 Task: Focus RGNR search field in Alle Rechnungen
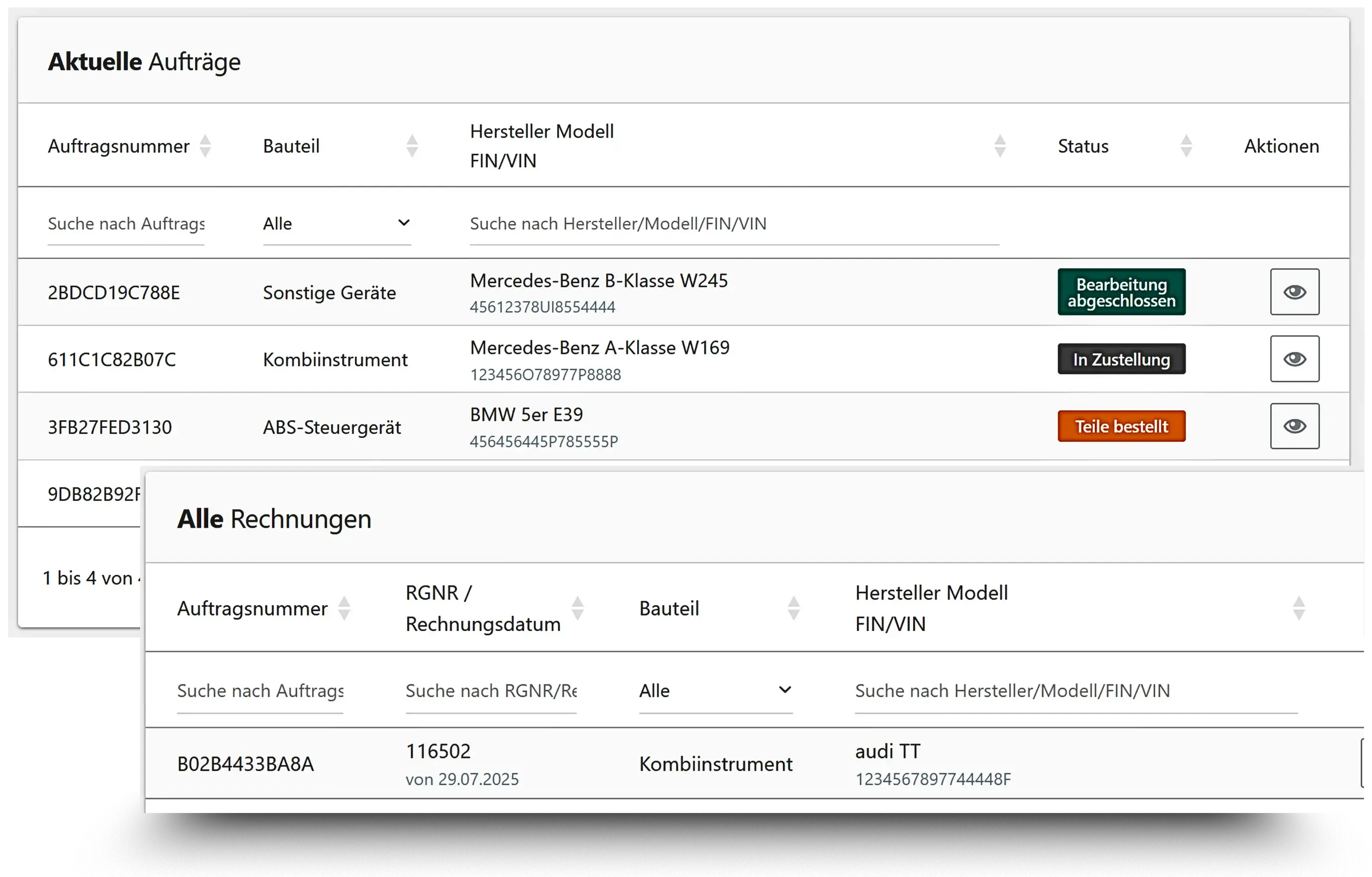491,691
